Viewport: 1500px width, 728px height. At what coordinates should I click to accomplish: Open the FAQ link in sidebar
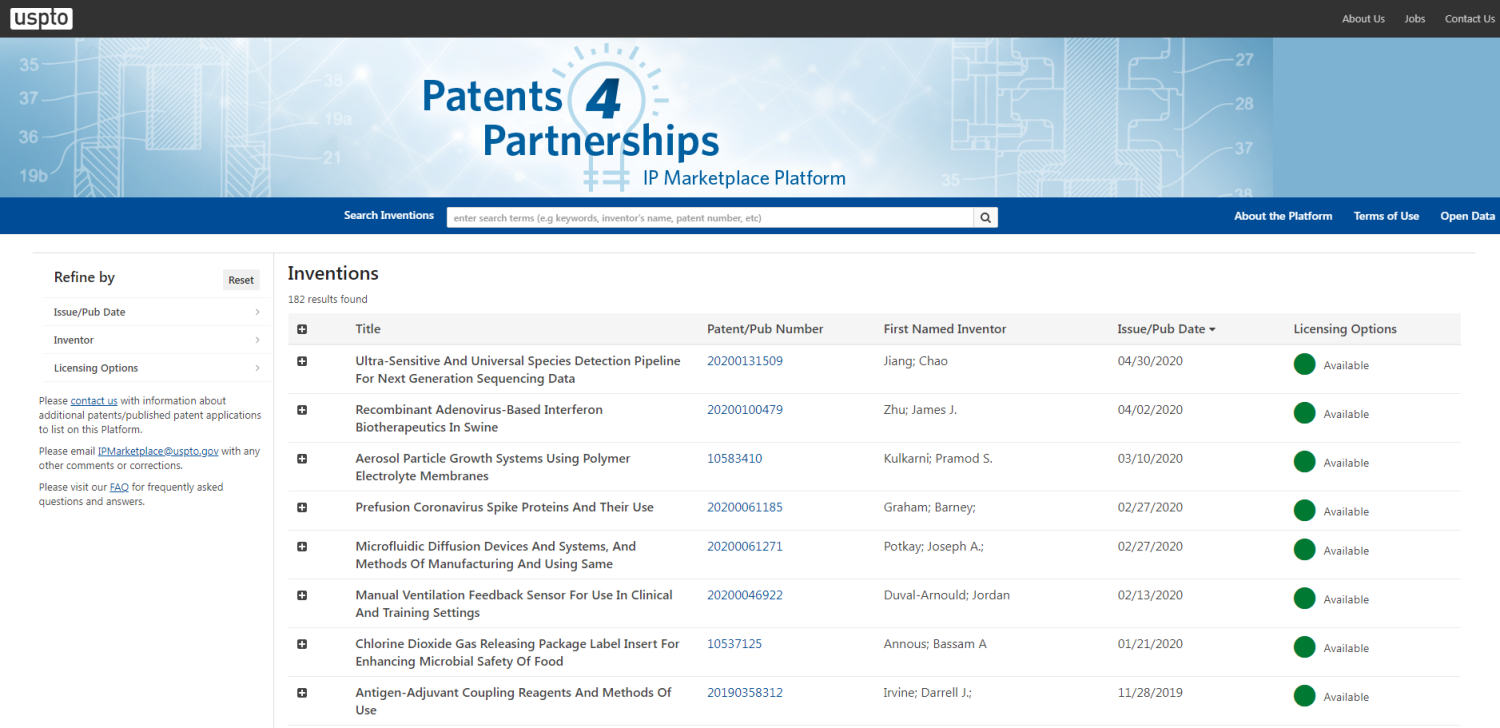119,488
